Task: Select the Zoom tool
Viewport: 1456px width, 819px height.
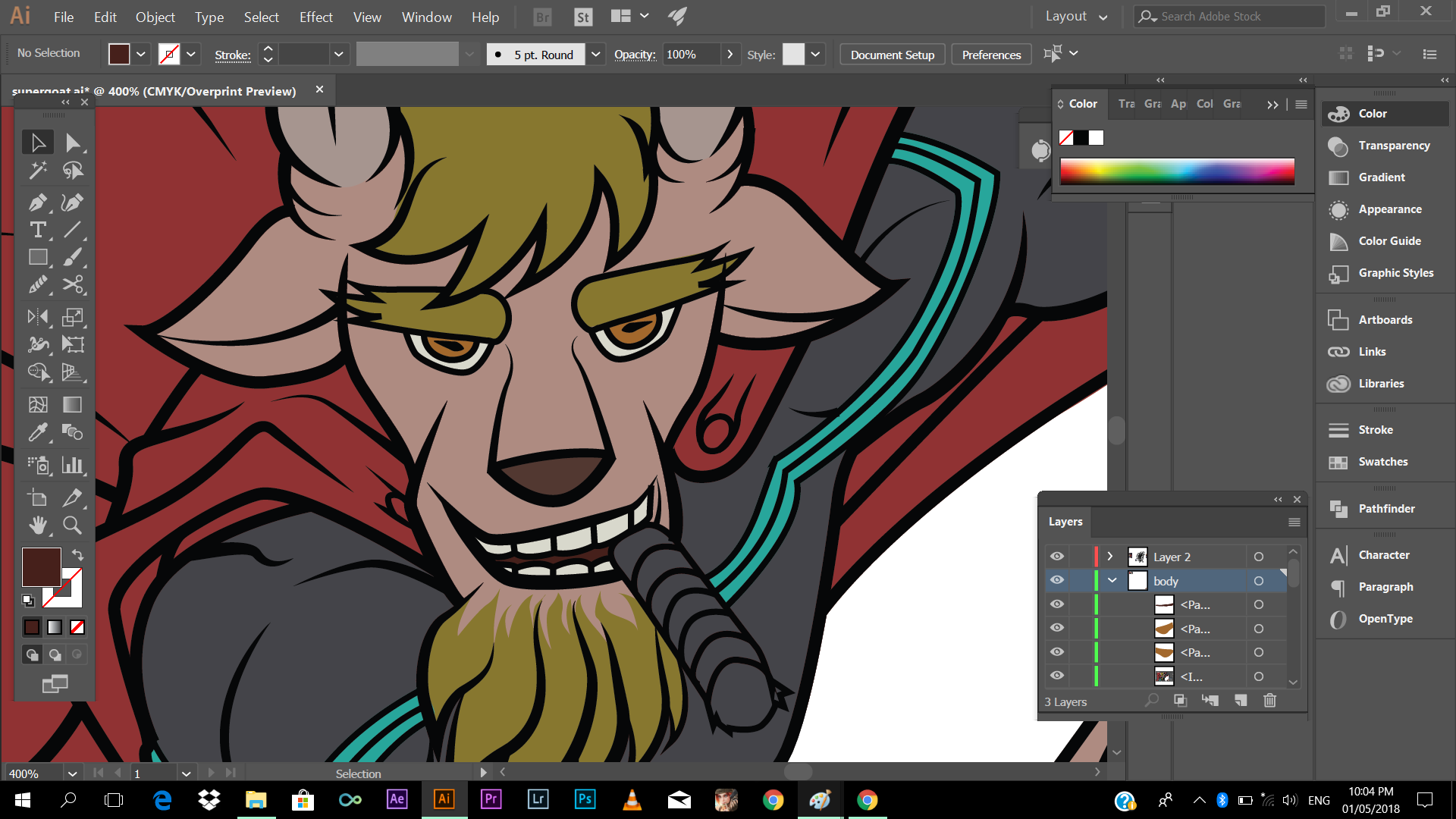Action: tap(72, 525)
